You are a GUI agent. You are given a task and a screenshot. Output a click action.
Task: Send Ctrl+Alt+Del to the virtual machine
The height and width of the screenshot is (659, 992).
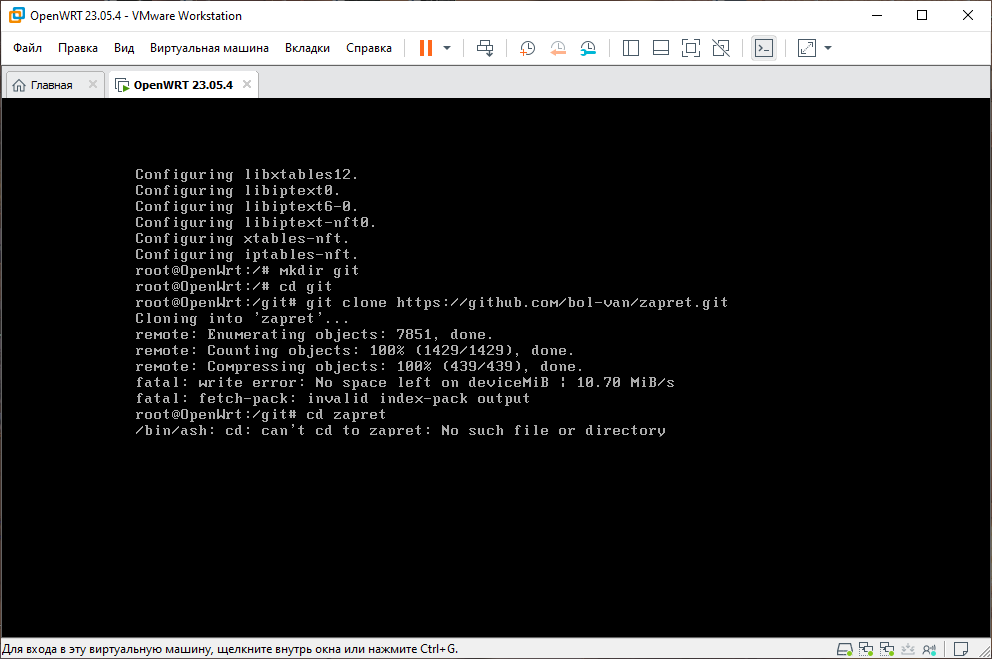485,48
